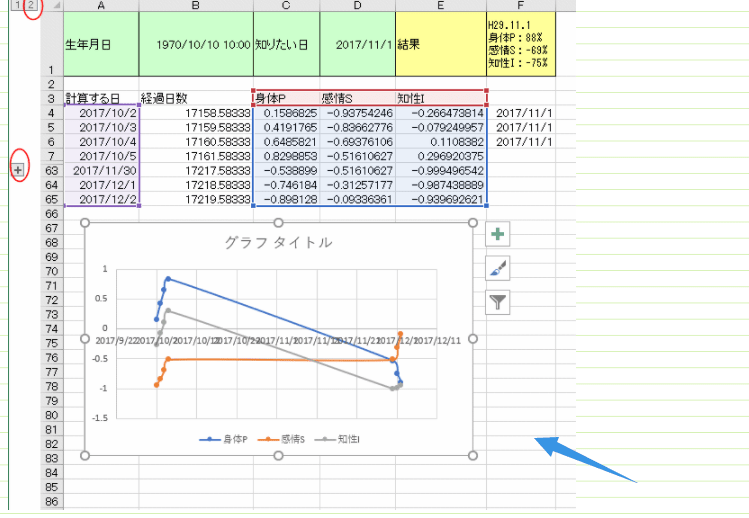Select the 身体P legend entry
The image size is (749, 518).
click(x=232, y=439)
